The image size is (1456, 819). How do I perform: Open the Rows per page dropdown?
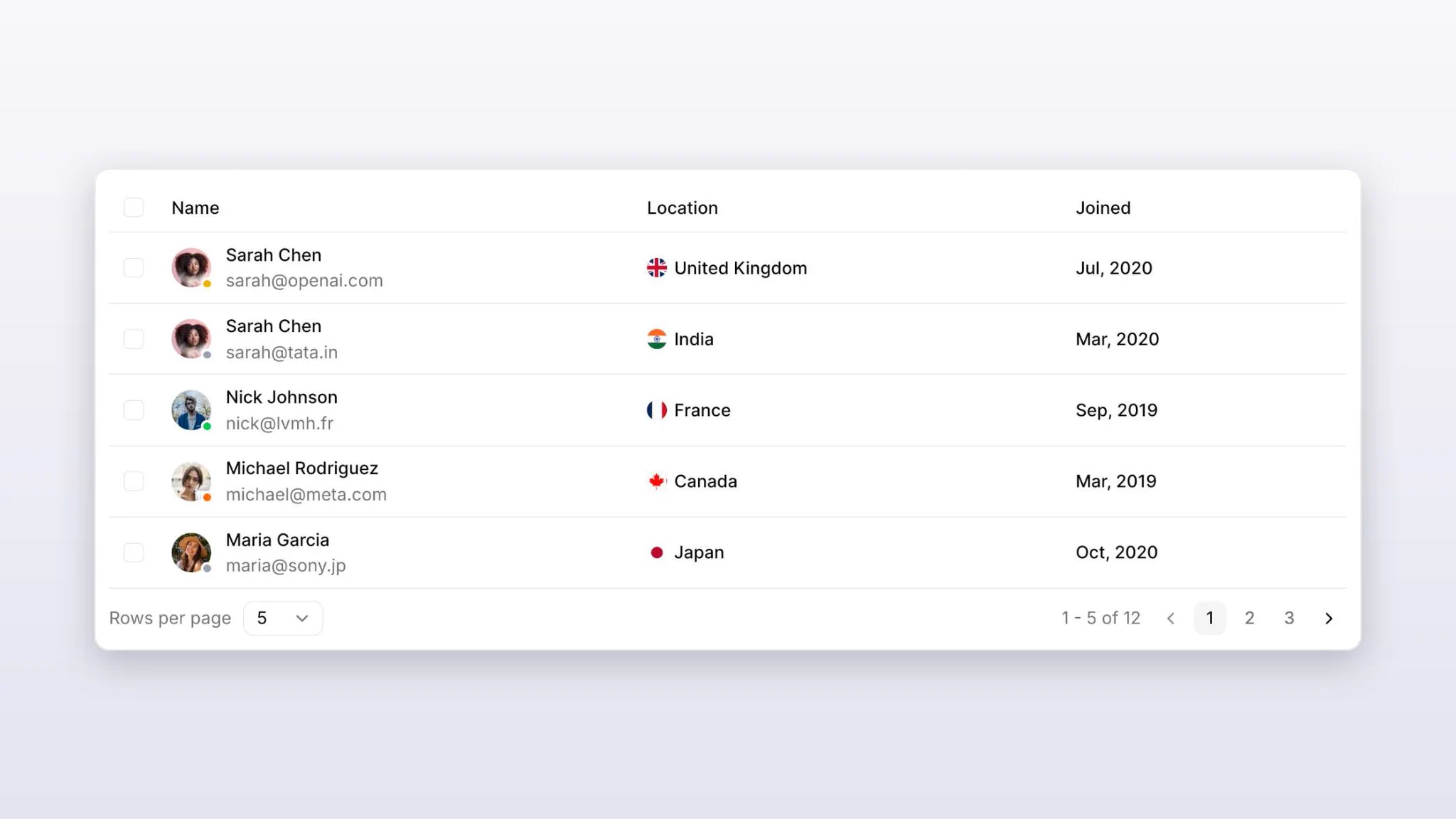(x=283, y=619)
